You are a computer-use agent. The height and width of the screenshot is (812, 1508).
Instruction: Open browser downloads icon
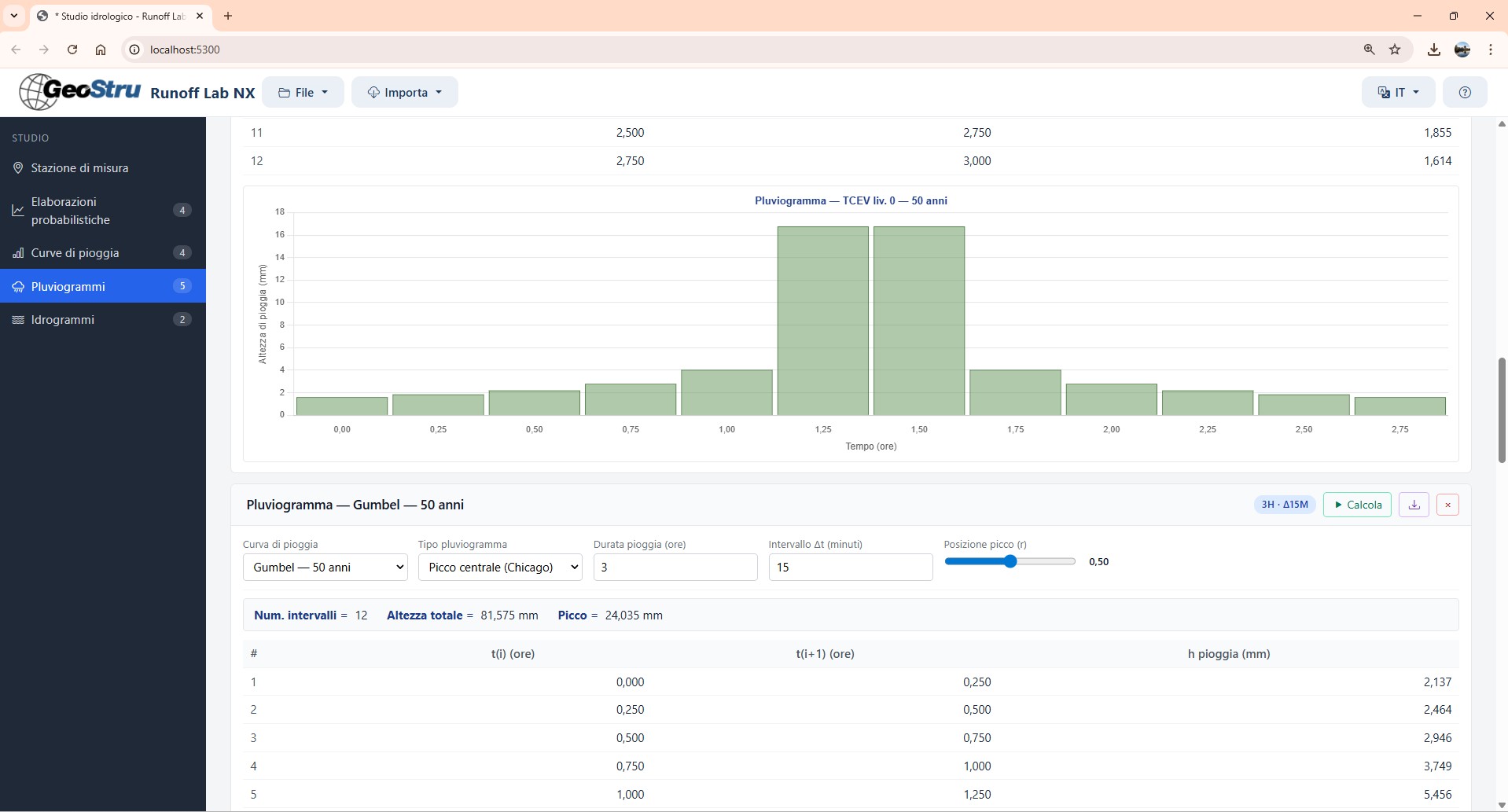1433,50
